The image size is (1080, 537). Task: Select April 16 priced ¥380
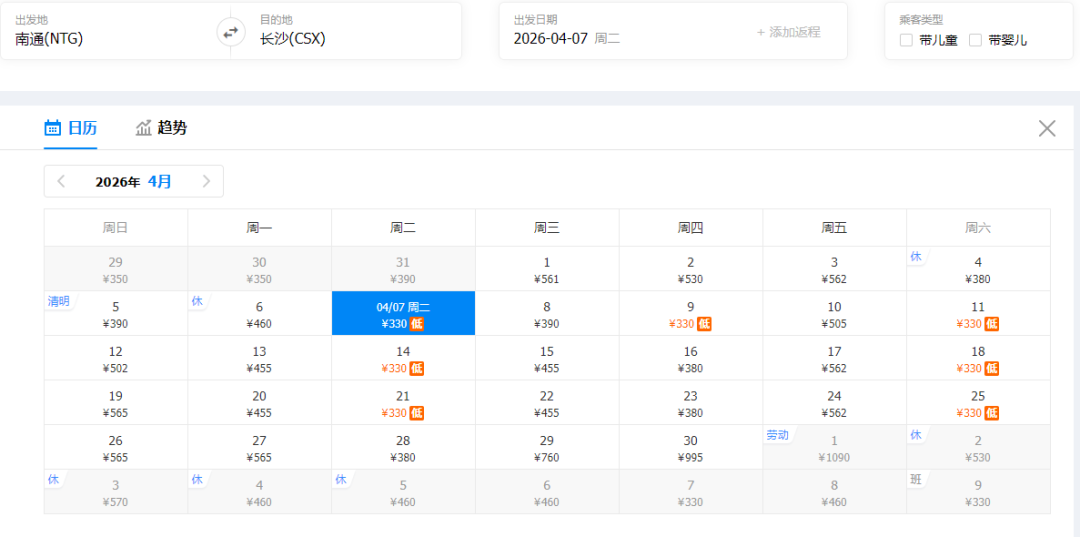[x=691, y=358]
